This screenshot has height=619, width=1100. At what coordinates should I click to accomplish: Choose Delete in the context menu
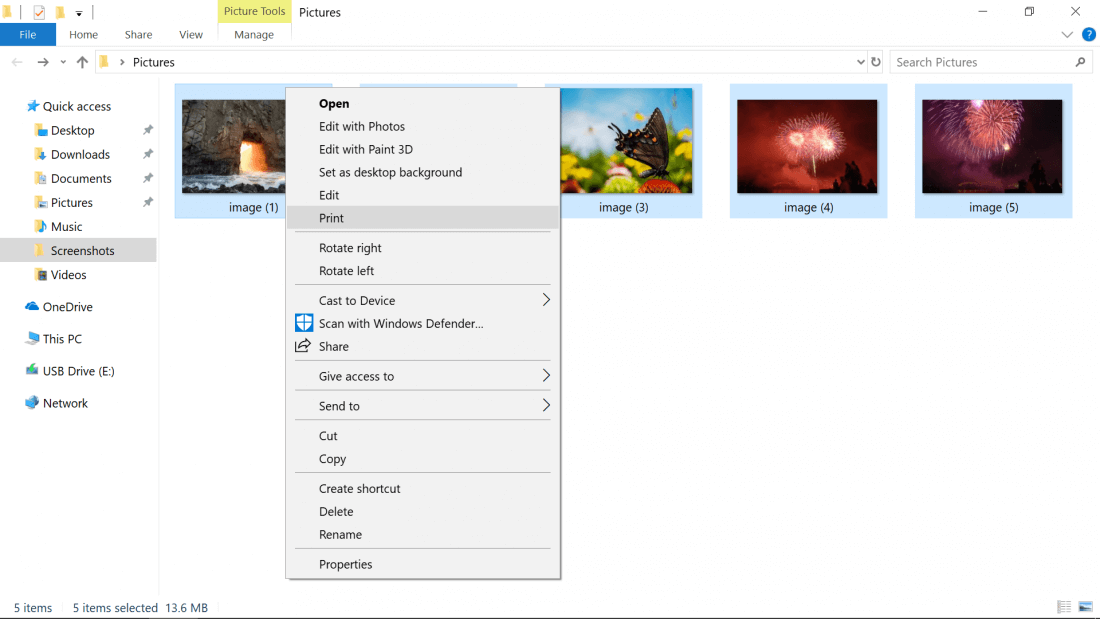[x=422, y=512]
